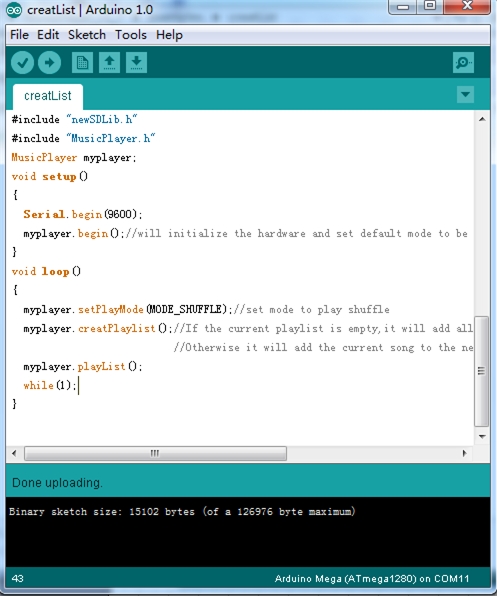
Task: Open the Sketch menu
Action: point(87,35)
